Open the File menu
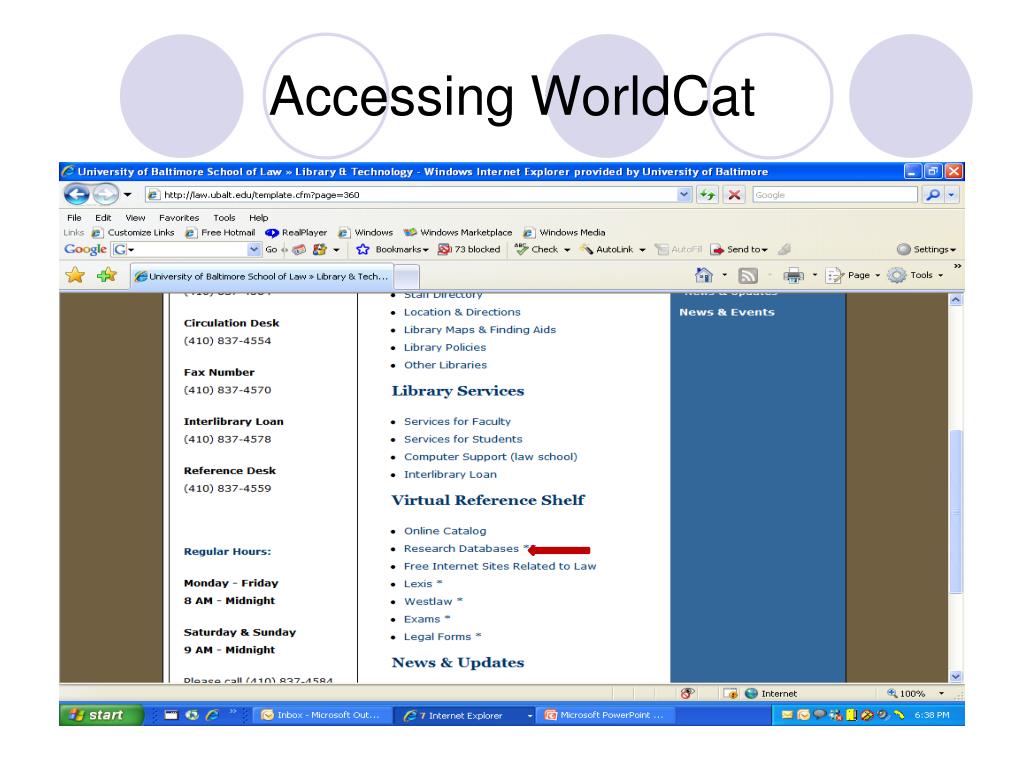The width and height of the screenshot is (1024, 768). pos(74,217)
